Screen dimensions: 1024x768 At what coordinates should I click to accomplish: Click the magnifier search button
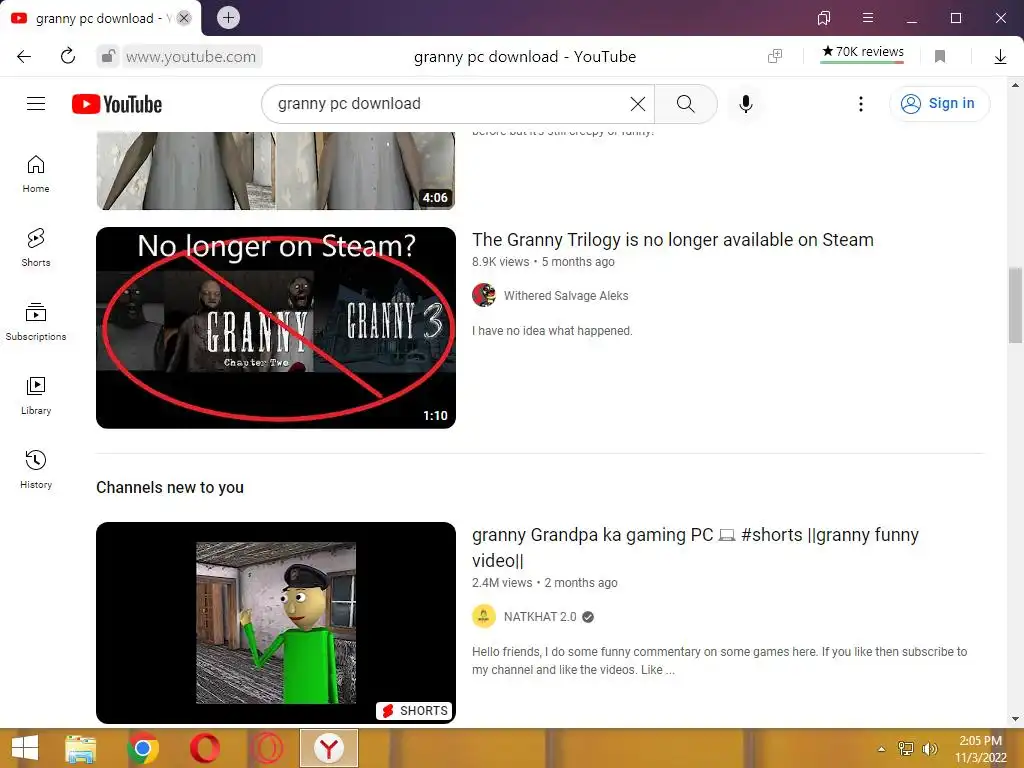686,104
